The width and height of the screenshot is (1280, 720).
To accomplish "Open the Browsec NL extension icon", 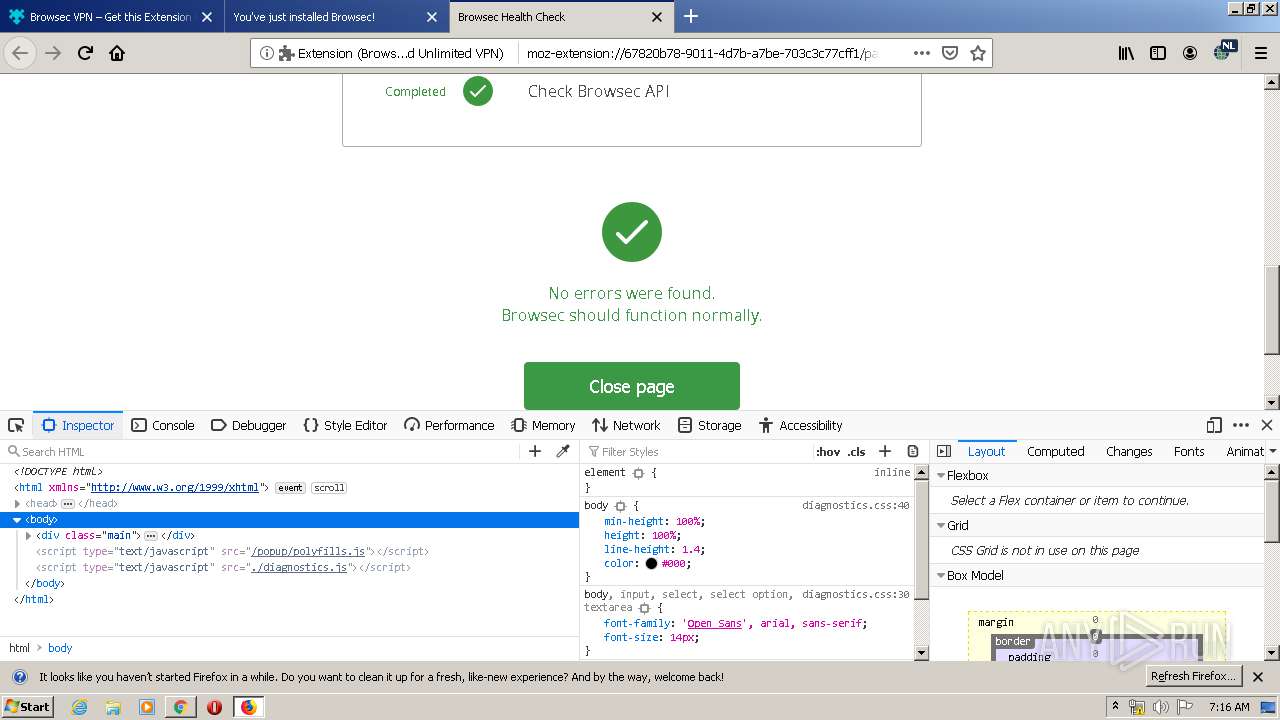I will tap(1224, 51).
